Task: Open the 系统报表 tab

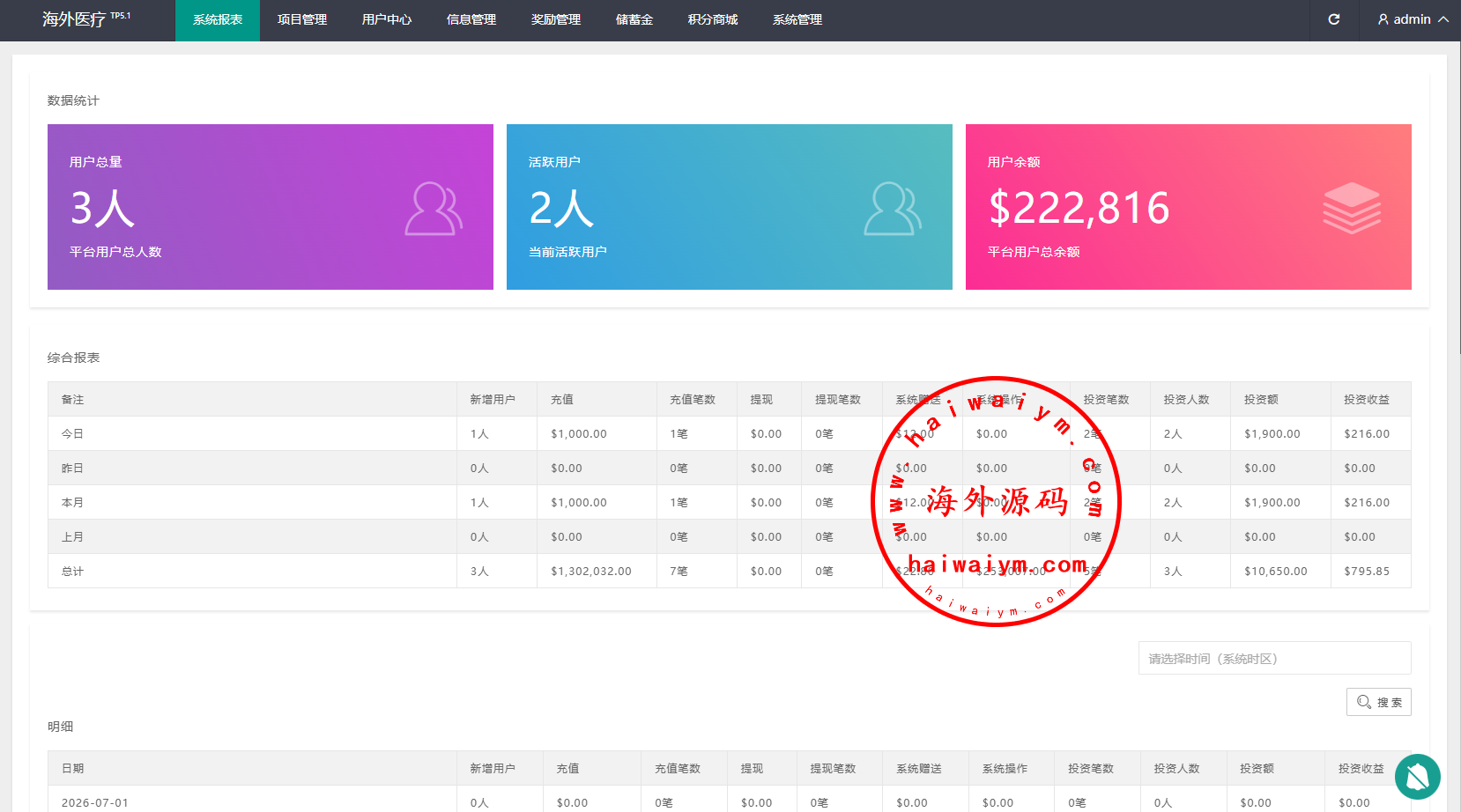Action: [218, 20]
